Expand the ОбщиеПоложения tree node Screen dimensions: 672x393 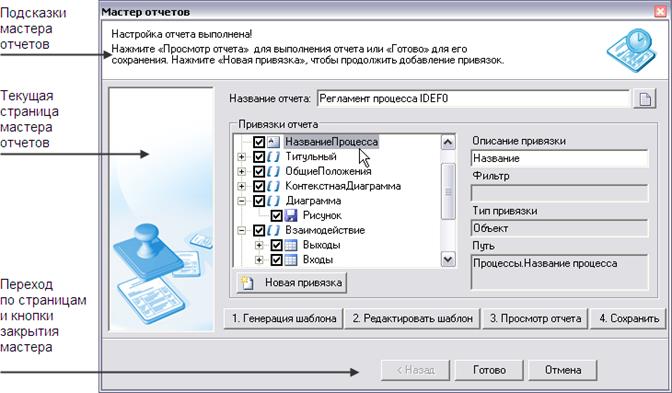coord(242,171)
